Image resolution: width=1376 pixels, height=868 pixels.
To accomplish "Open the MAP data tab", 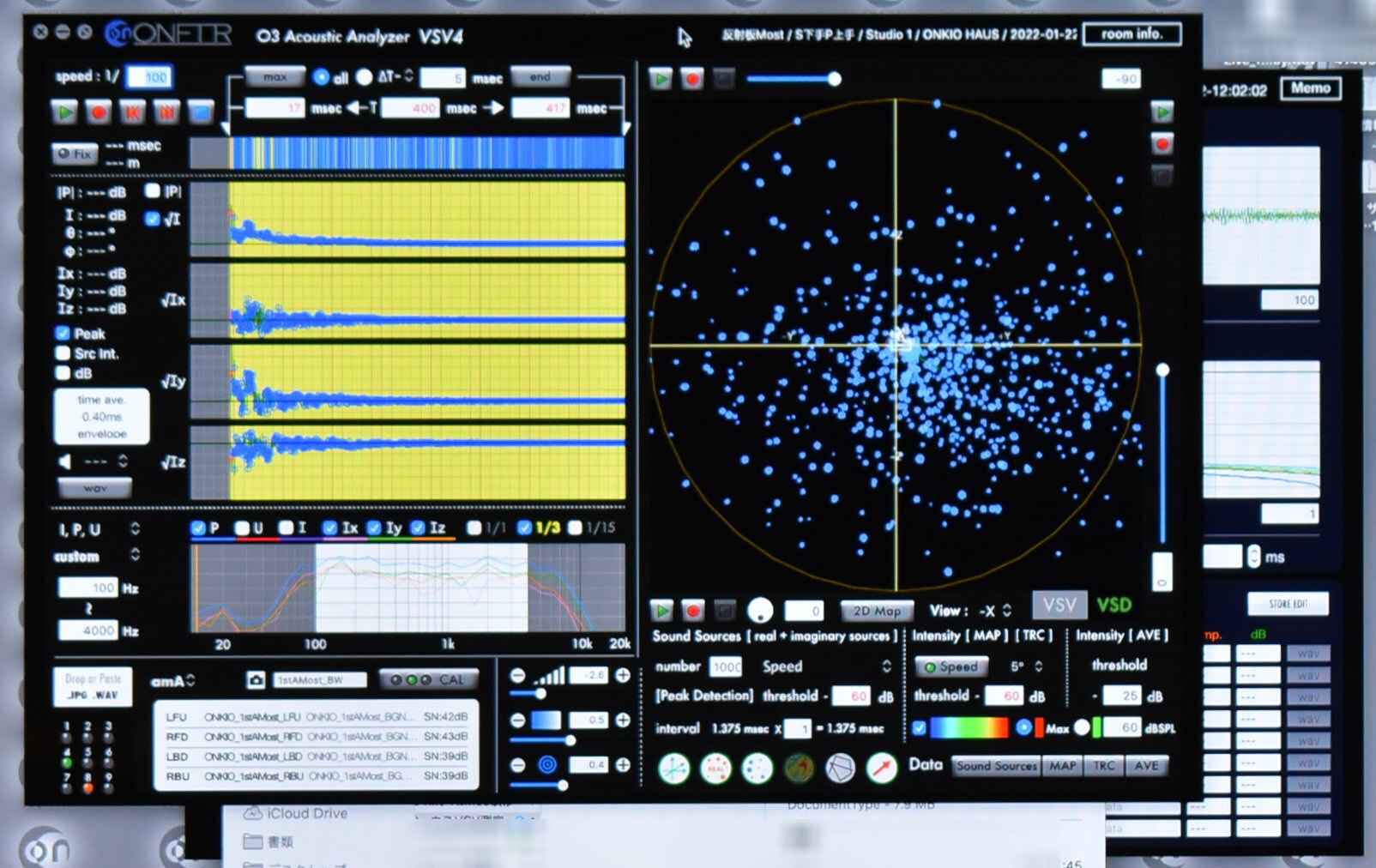I will [1062, 766].
